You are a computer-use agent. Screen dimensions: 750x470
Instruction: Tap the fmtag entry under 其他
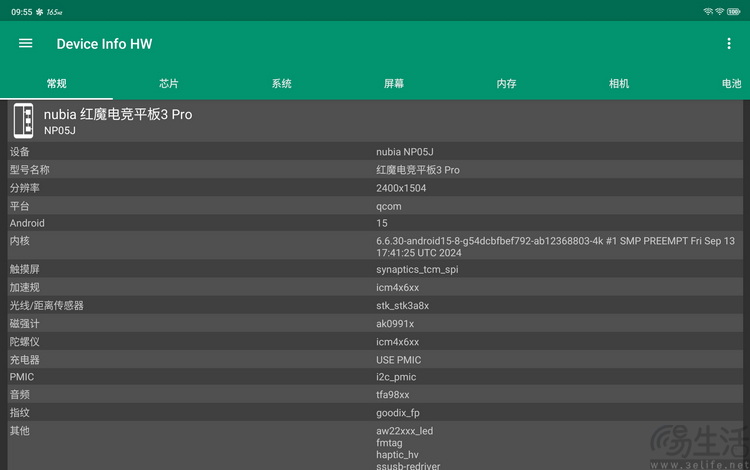tap(389, 443)
